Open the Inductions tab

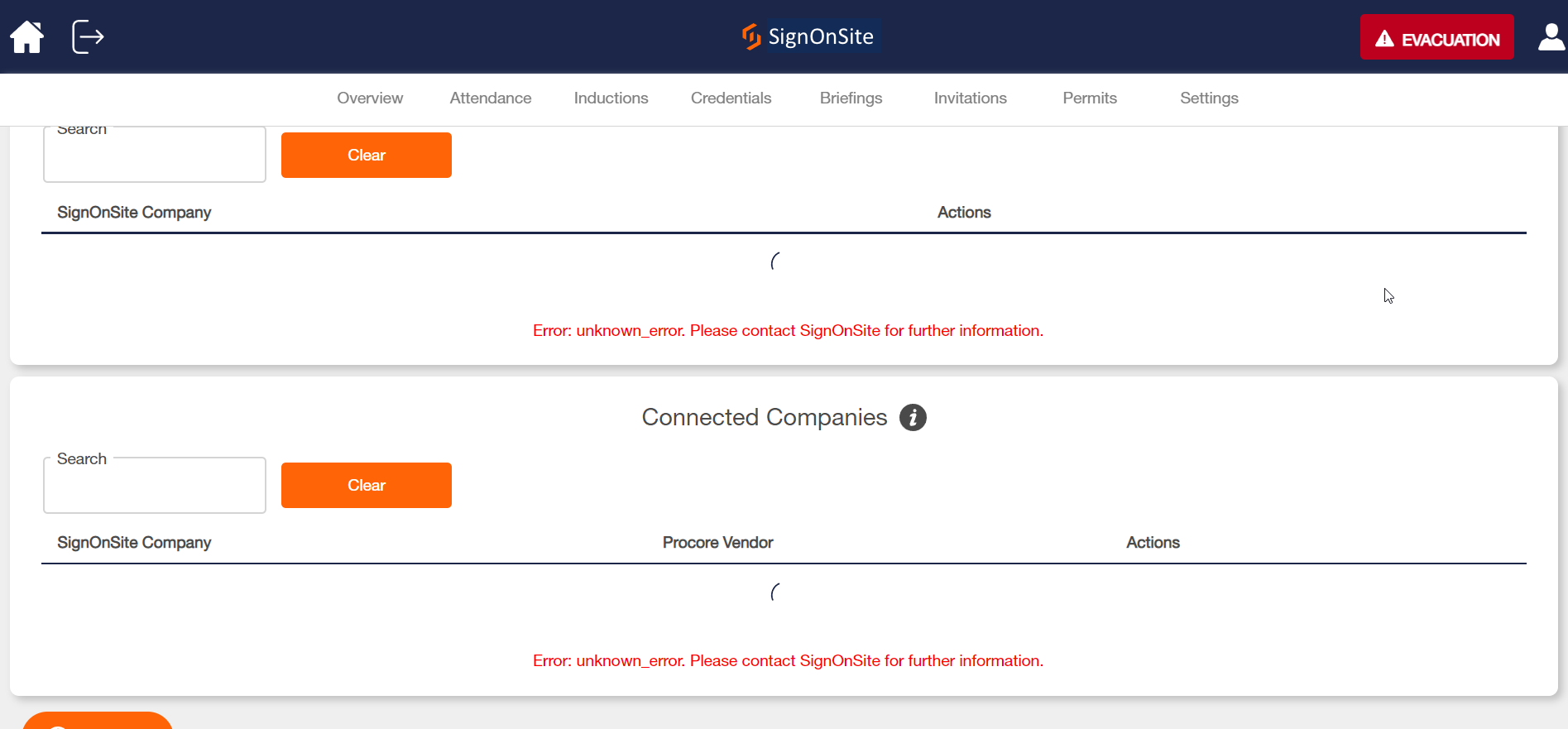coord(611,98)
